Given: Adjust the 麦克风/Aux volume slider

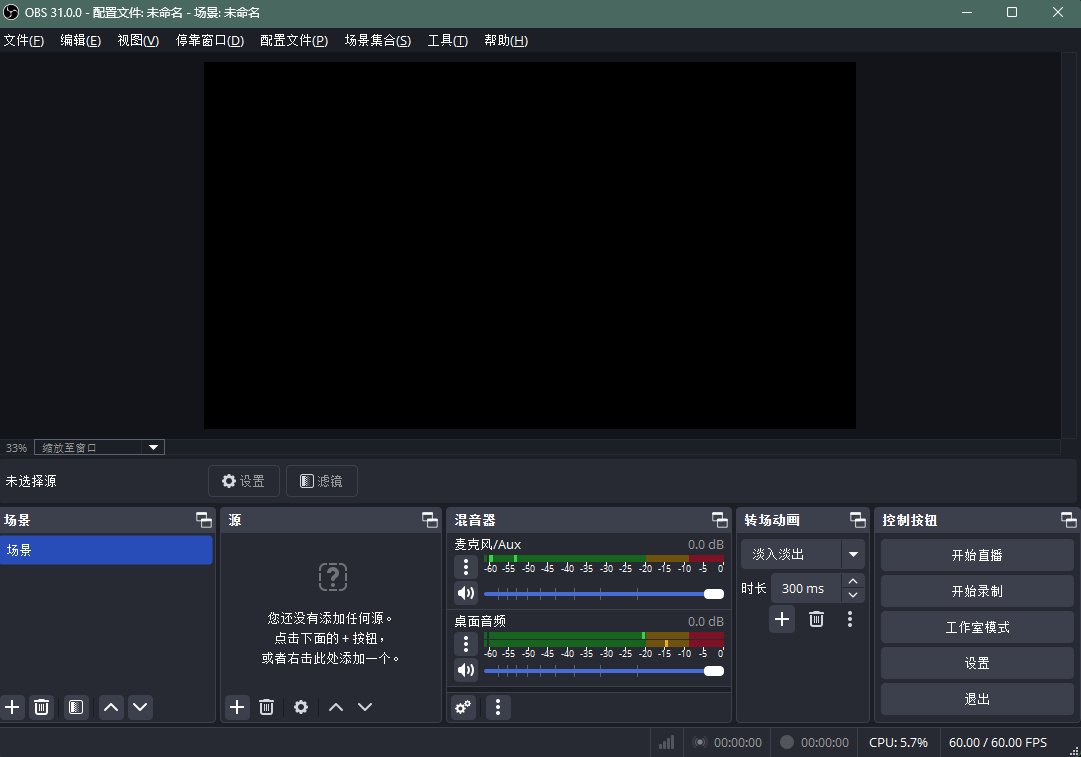Looking at the screenshot, I should tap(604, 594).
